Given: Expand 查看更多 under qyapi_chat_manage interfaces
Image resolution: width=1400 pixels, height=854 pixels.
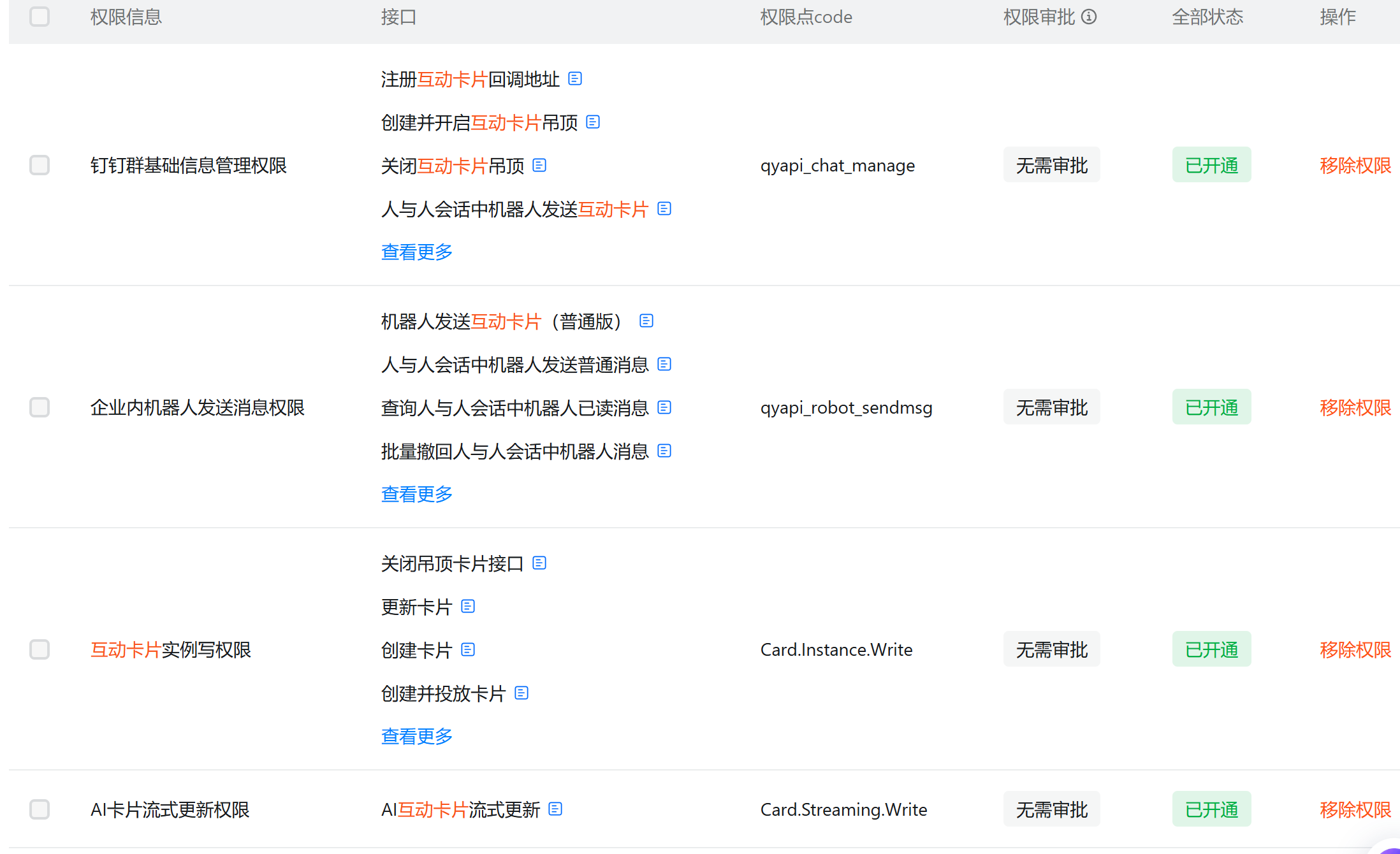Looking at the screenshot, I should 416,252.
